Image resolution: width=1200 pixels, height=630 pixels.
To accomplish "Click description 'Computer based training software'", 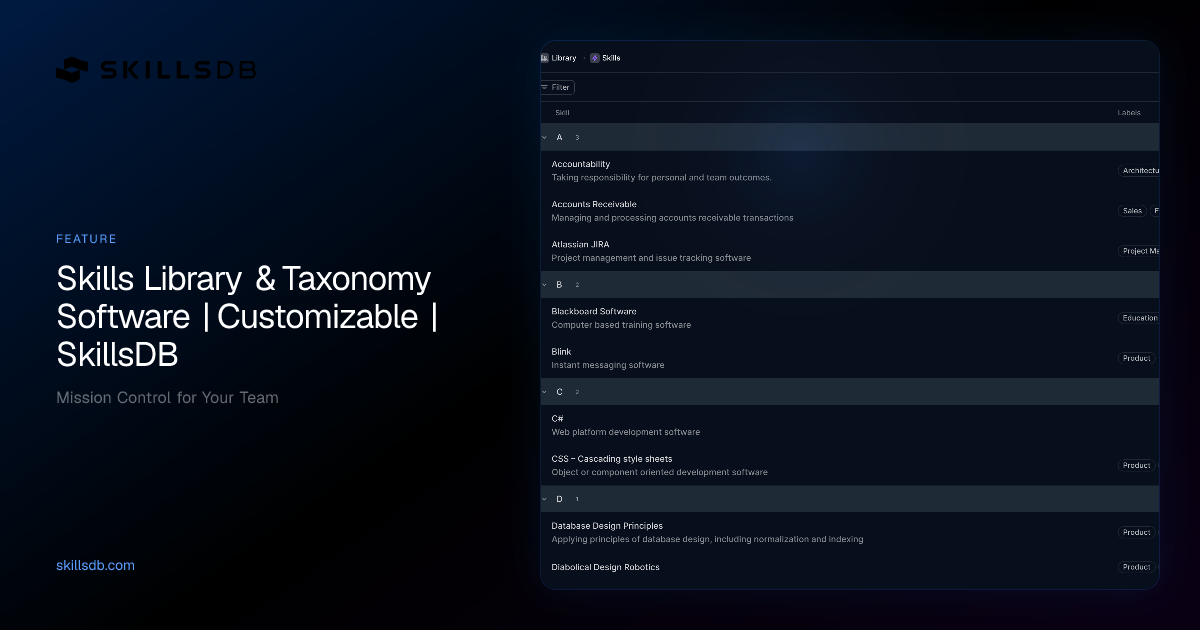I will 621,325.
